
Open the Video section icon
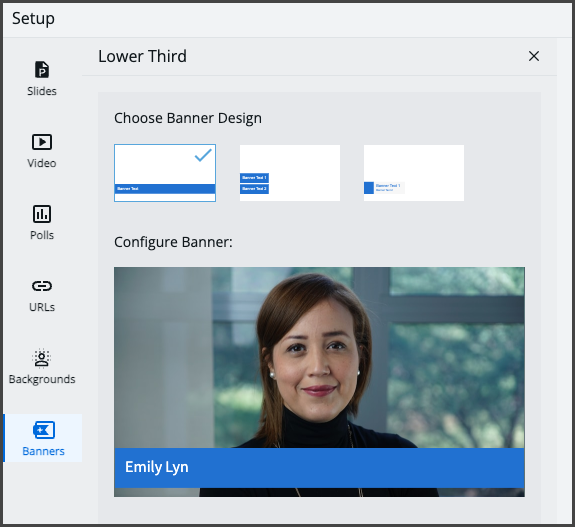tap(42, 142)
